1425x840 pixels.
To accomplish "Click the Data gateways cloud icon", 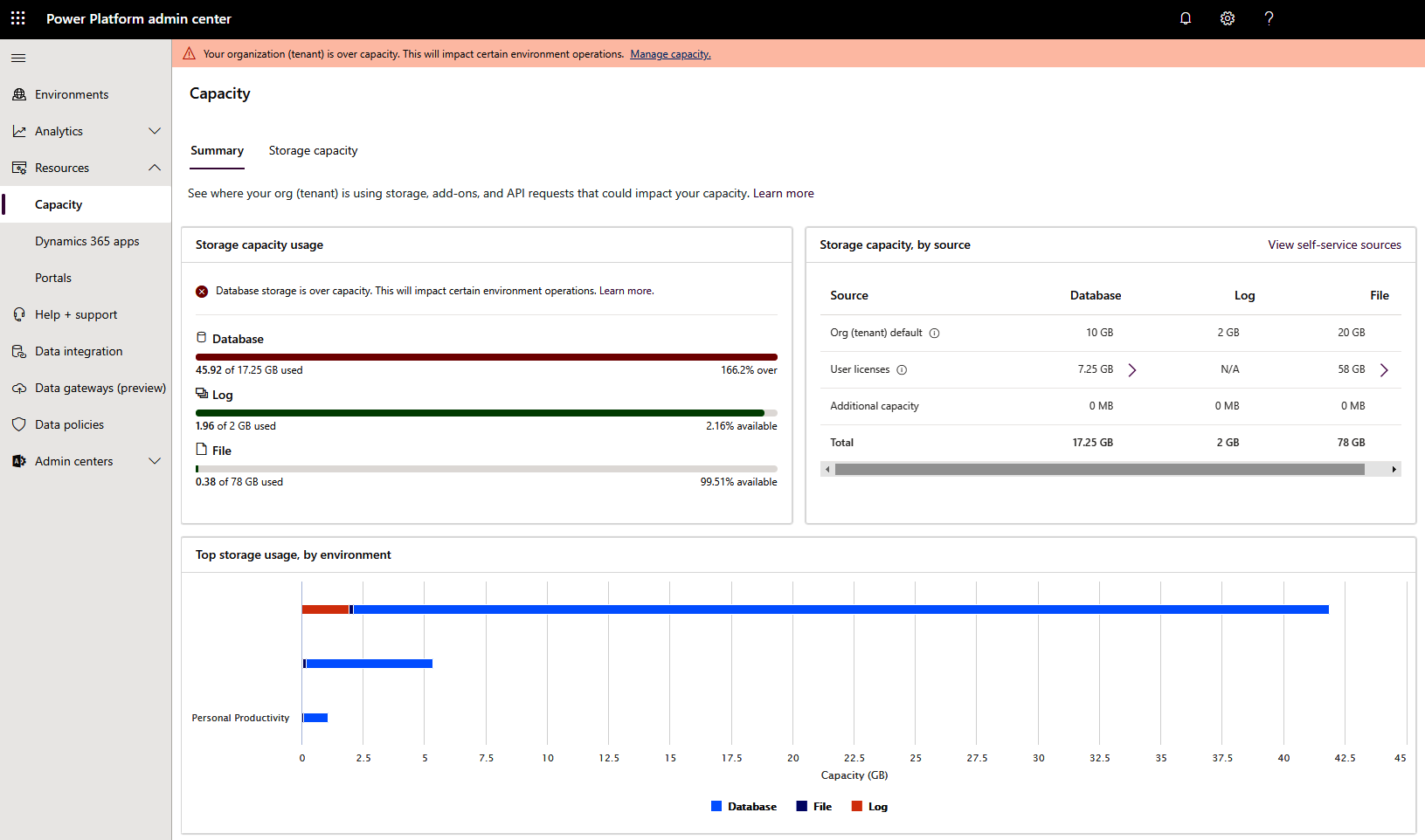I will [x=19, y=388].
